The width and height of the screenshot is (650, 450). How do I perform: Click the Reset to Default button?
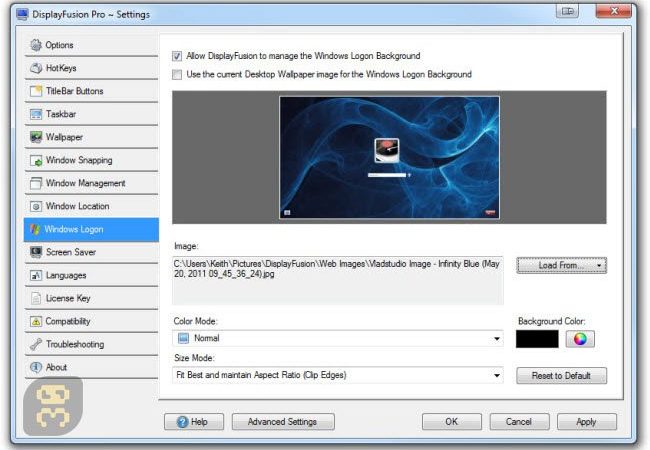(561, 376)
